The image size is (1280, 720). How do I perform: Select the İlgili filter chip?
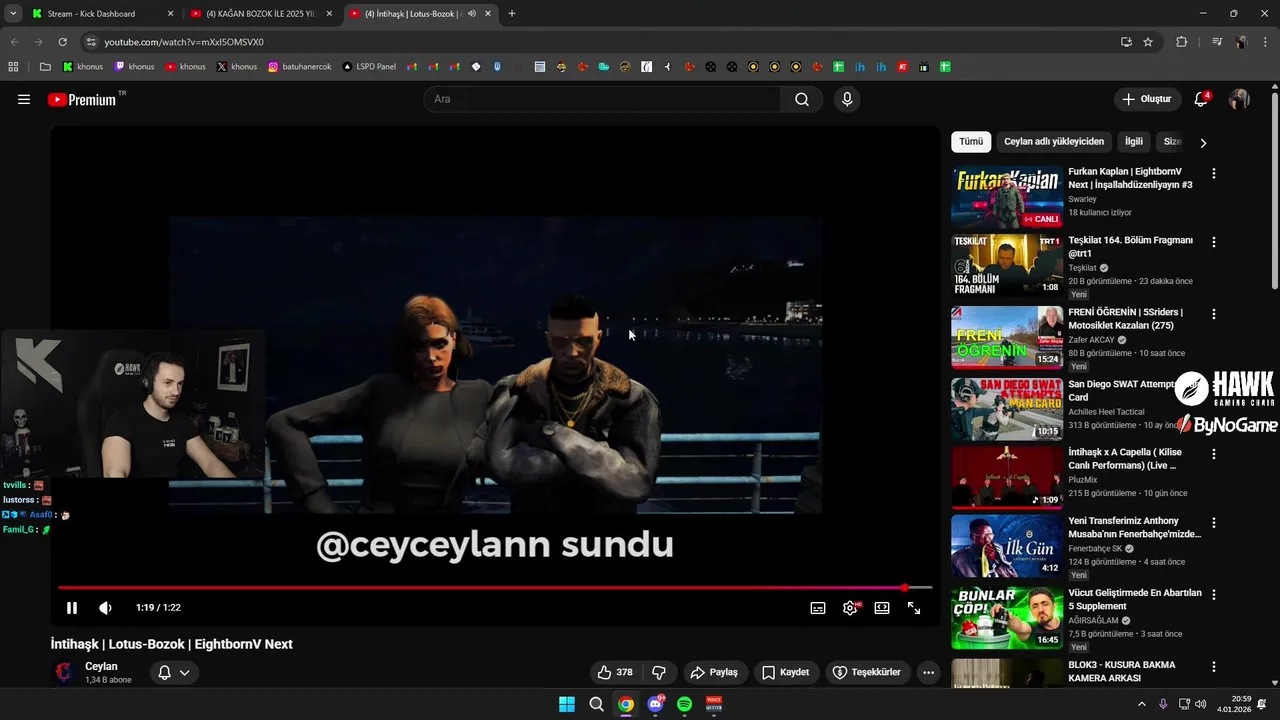(x=1133, y=142)
